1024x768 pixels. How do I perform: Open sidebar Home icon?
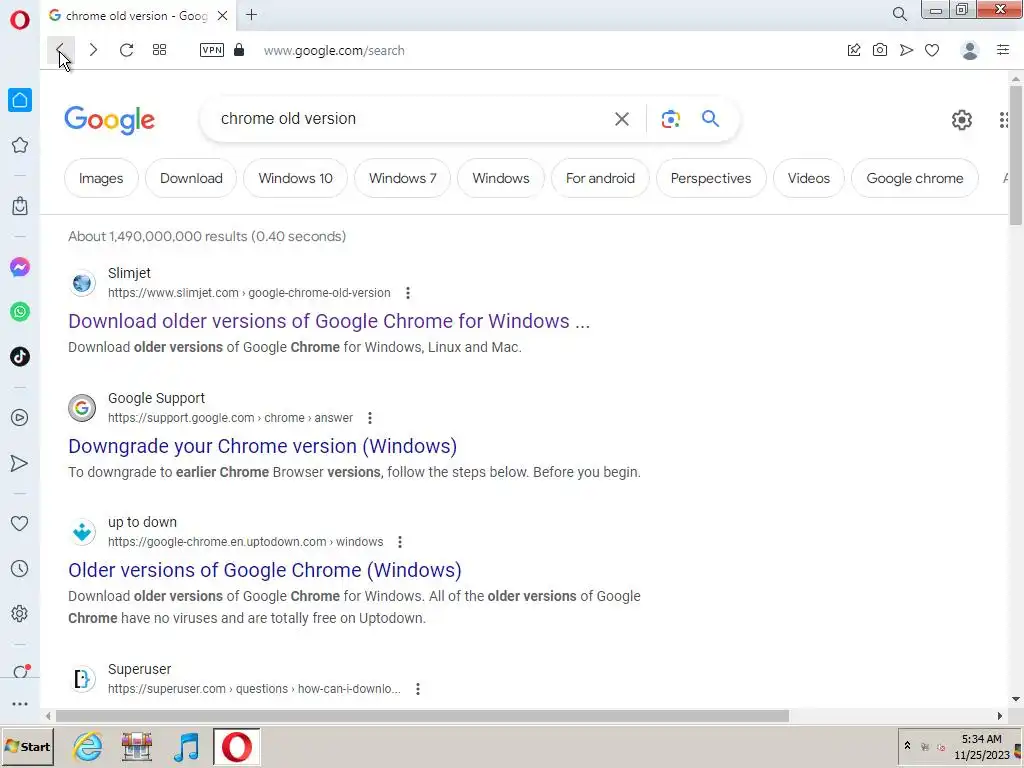pyautogui.click(x=20, y=101)
